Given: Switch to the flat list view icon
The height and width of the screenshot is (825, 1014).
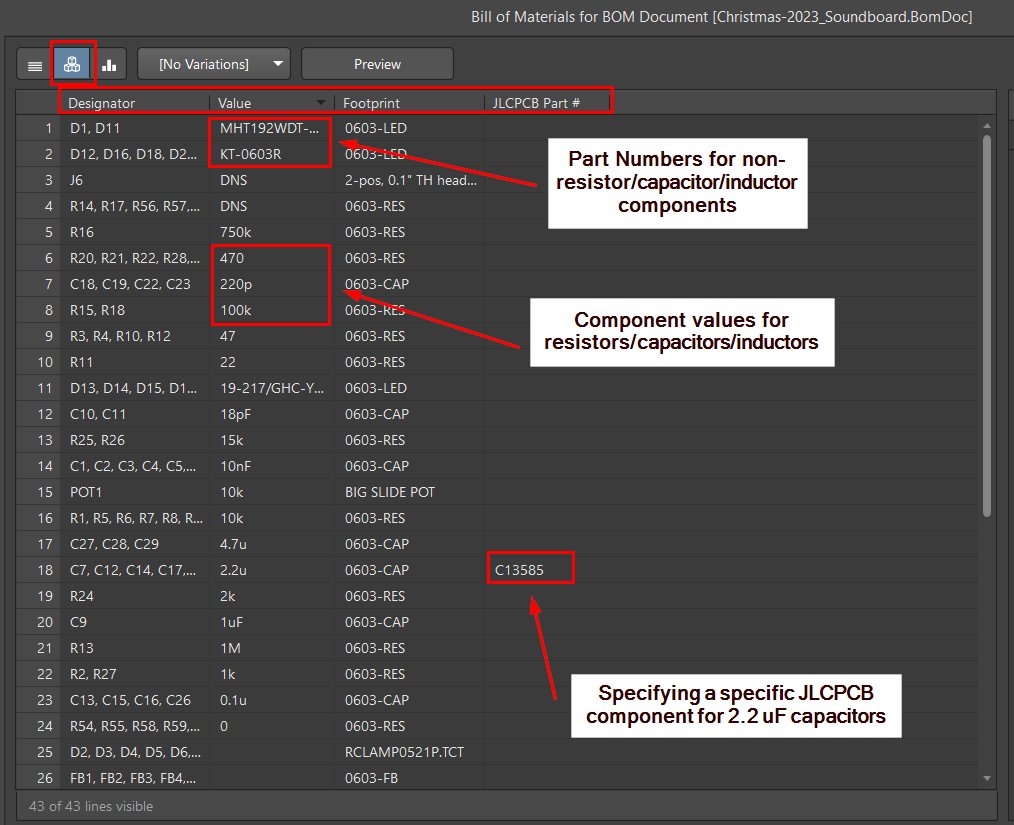Looking at the screenshot, I should click(35, 65).
